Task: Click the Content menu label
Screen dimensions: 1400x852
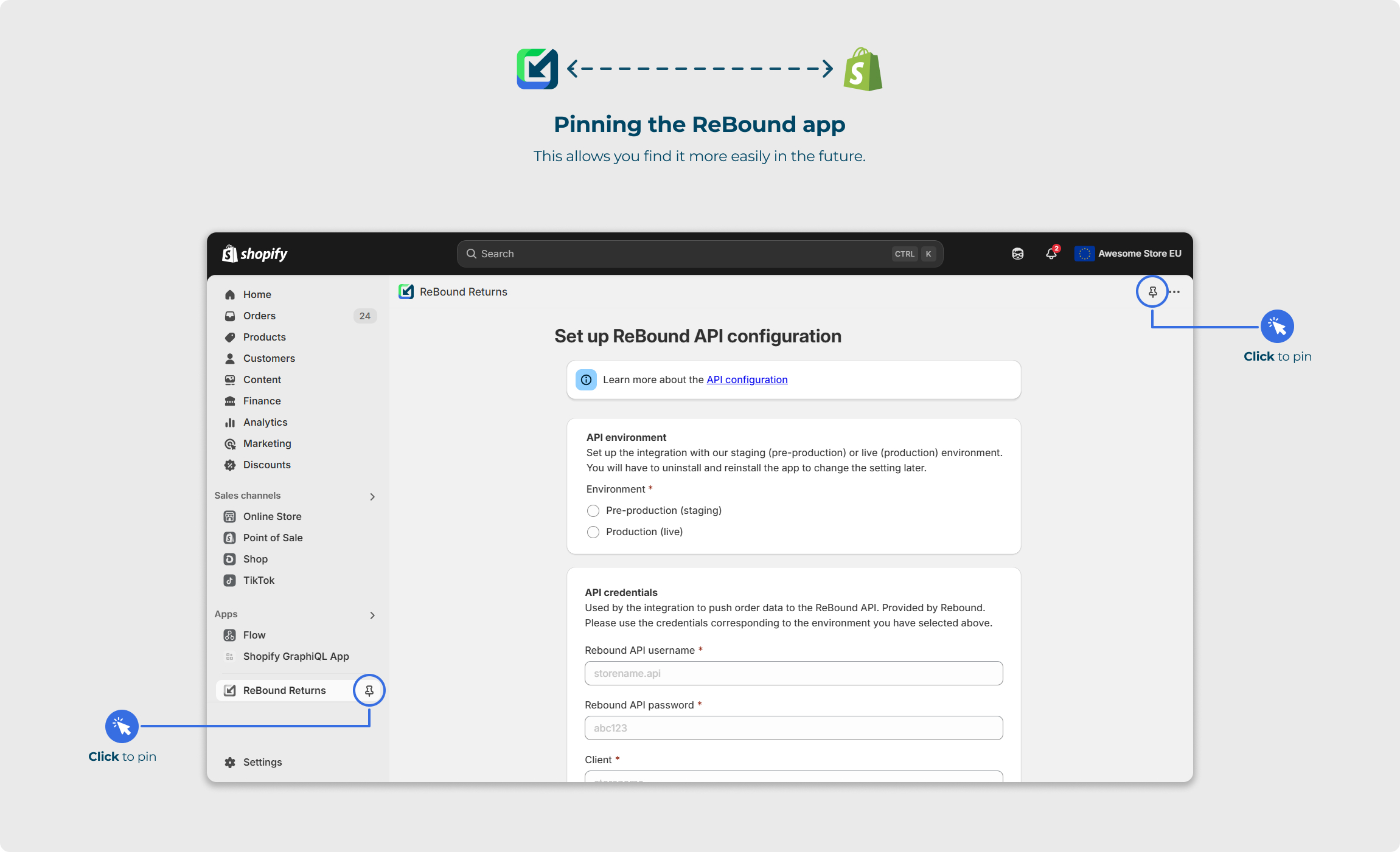Action: 262,379
